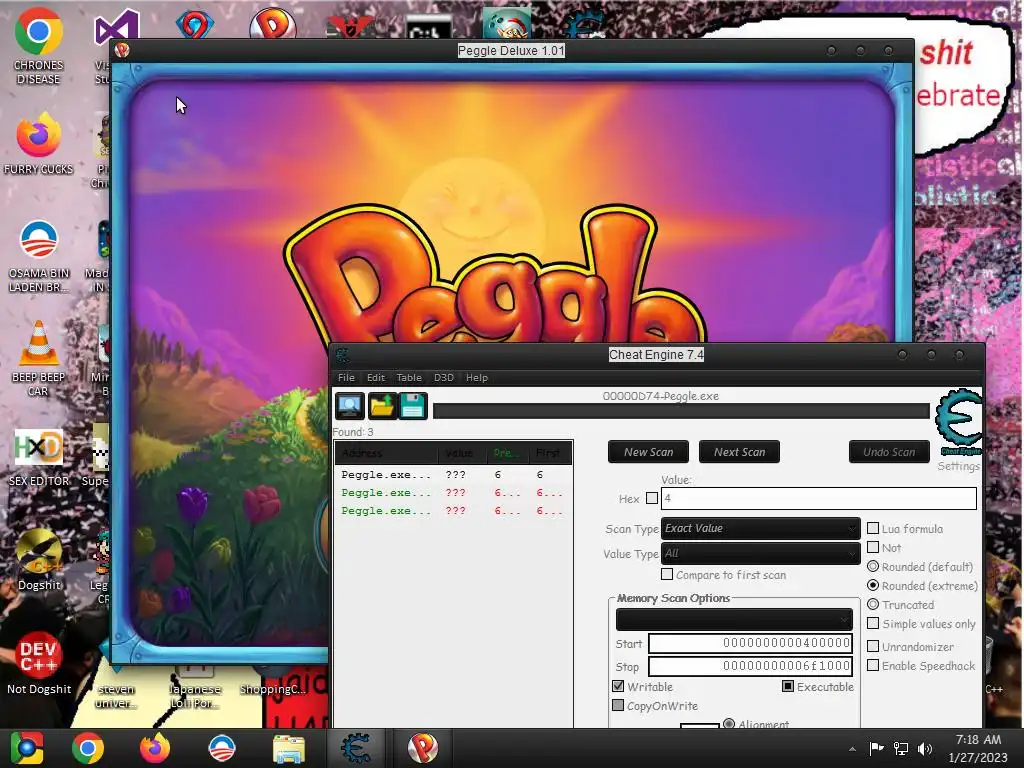Click the open file folder icon in Cheat Engine
Screen dimensions: 1024x768
tap(381, 406)
